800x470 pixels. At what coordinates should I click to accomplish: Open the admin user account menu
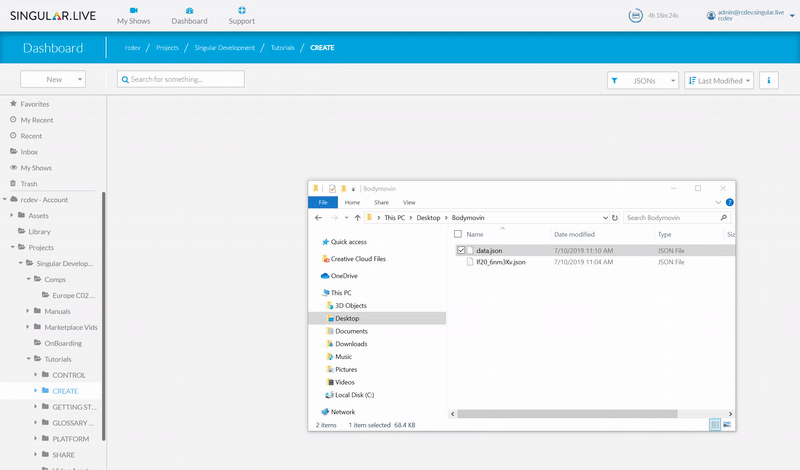(x=751, y=15)
